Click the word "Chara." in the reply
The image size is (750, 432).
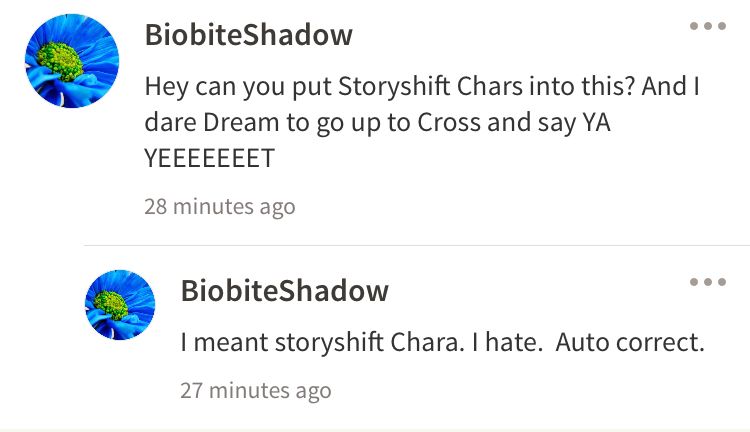click(x=427, y=343)
